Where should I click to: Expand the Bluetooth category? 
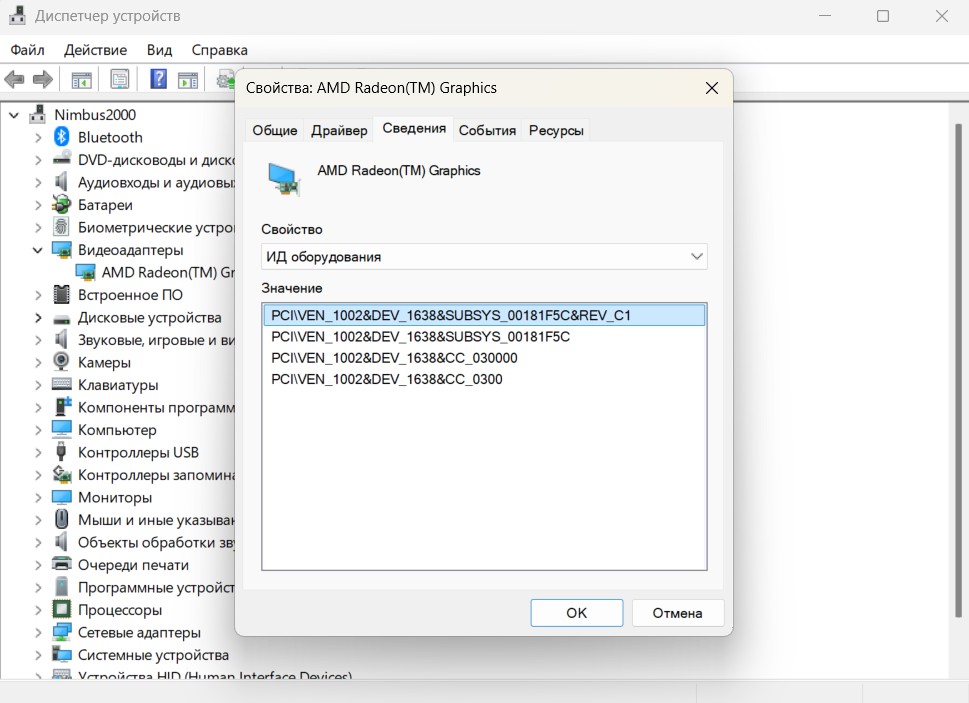coord(38,137)
